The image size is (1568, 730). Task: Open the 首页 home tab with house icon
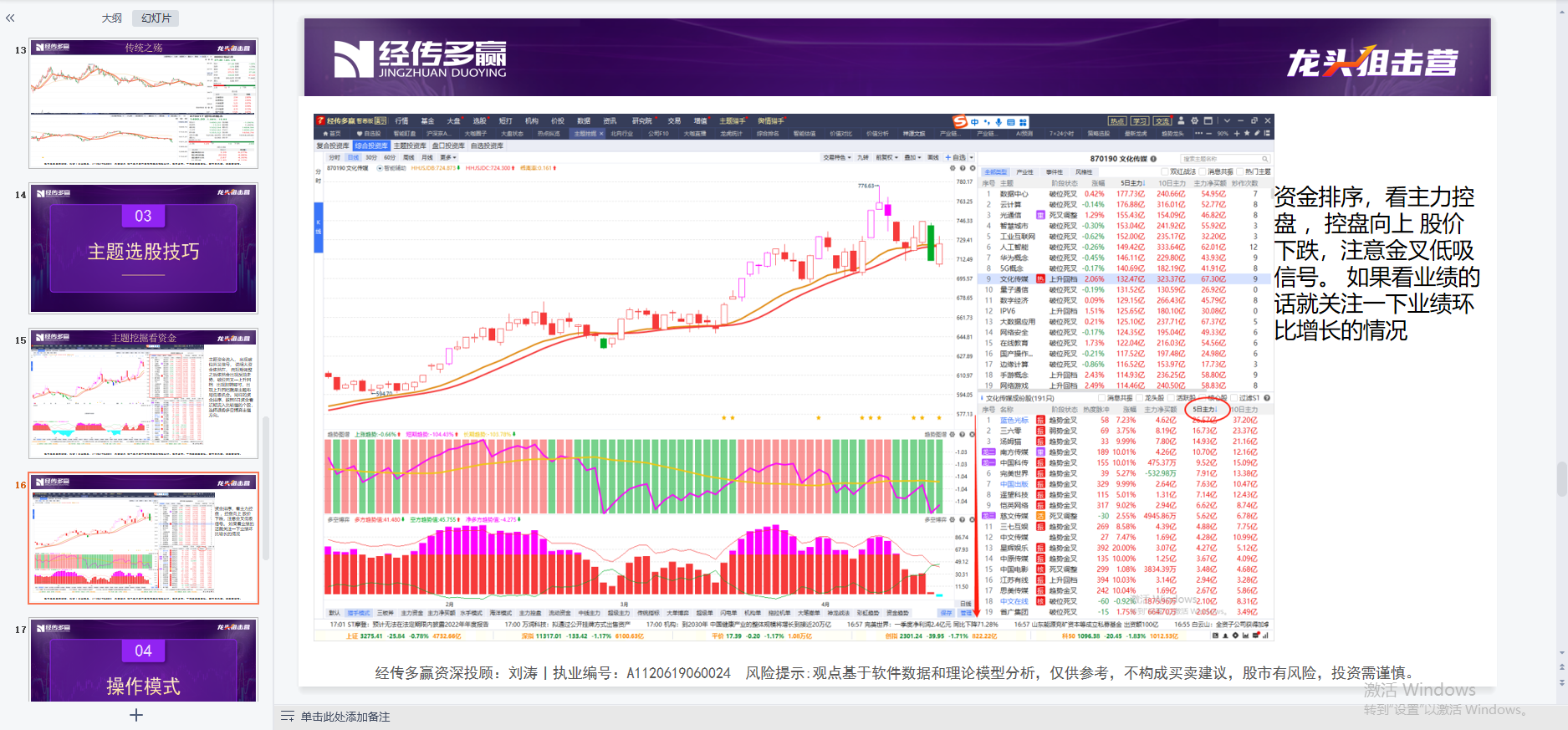(x=332, y=134)
